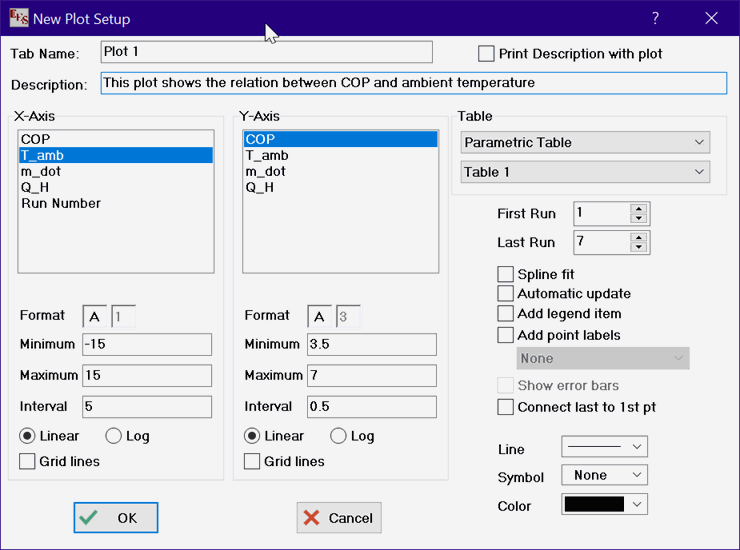Click the Tab Name input field
Screen dimensions: 740x550
pos(266,52)
